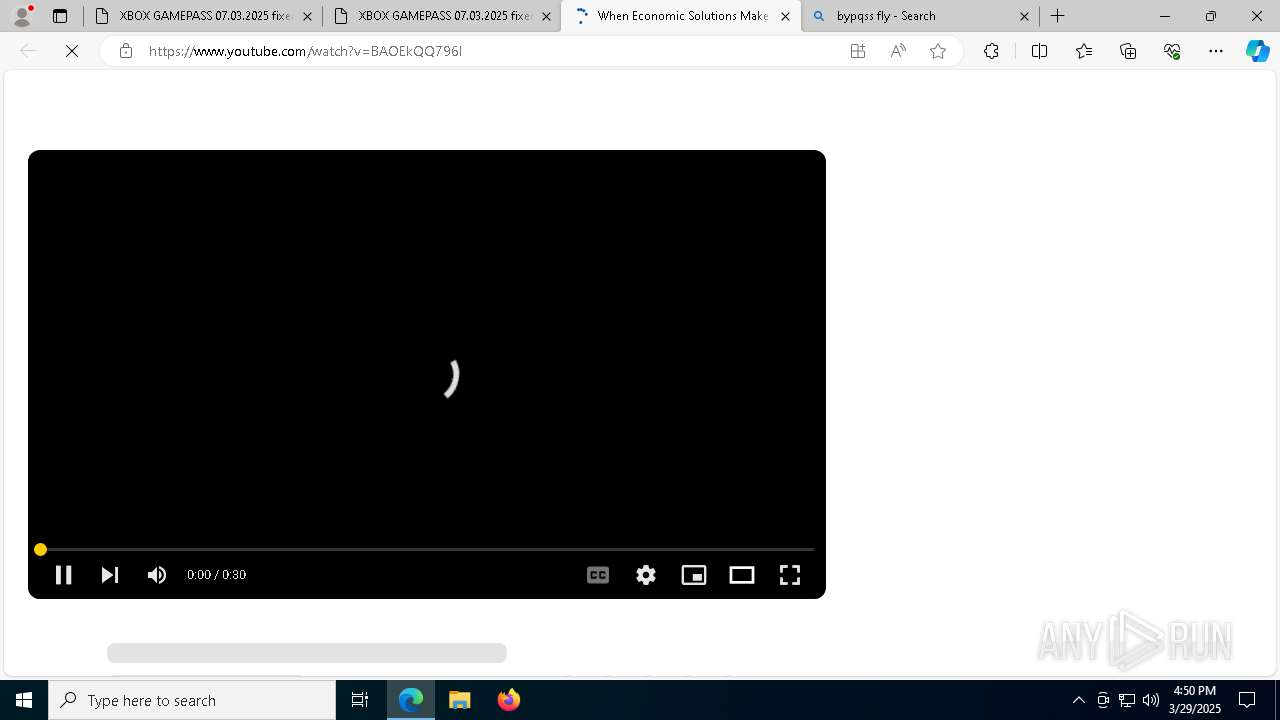Viewport: 1280px width, 720px height.
Task: Enter fullscreen video mode
Action: click(x=790, y=575)
